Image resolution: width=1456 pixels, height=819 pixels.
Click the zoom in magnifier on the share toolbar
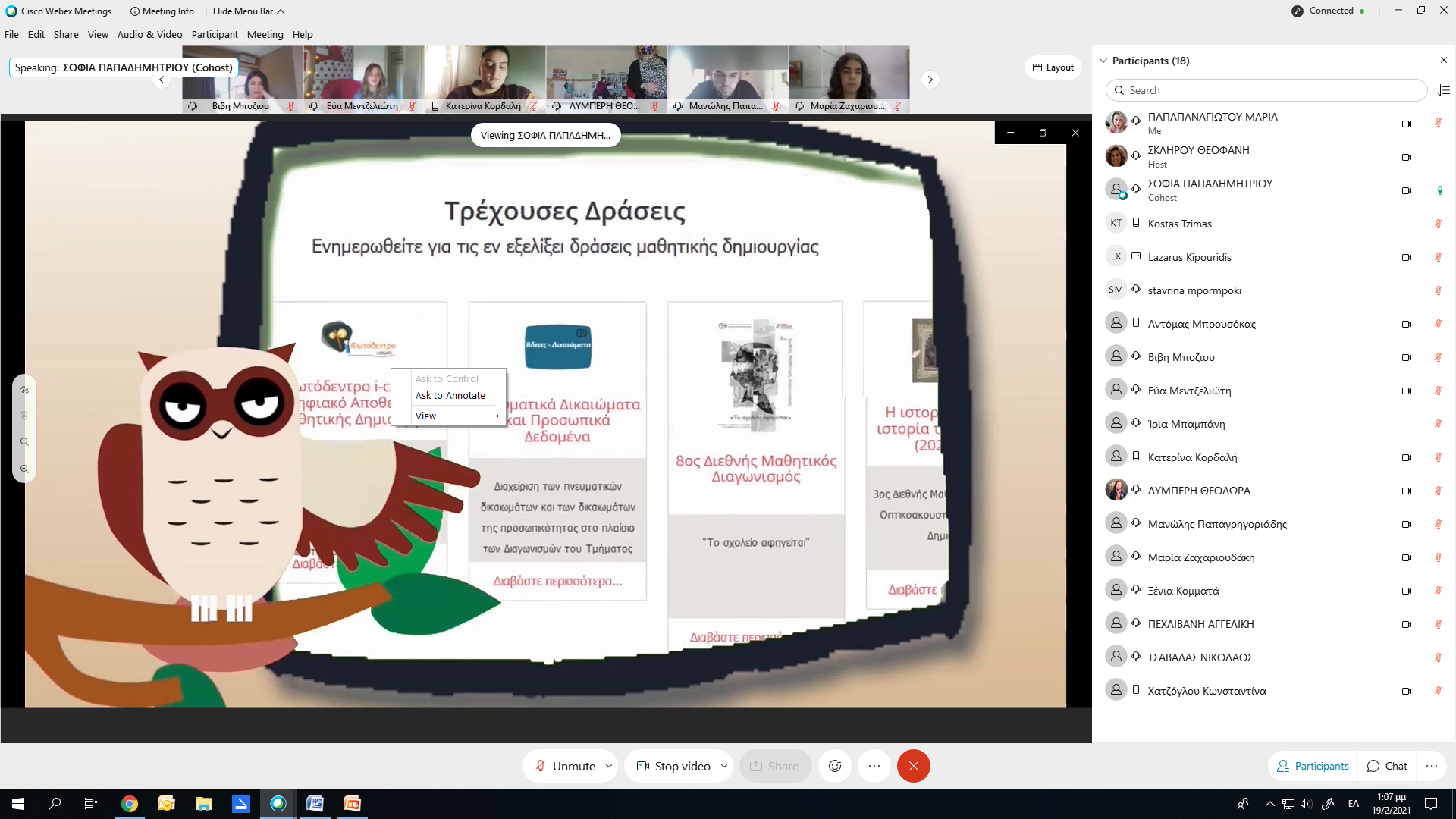tap(24, 441)
